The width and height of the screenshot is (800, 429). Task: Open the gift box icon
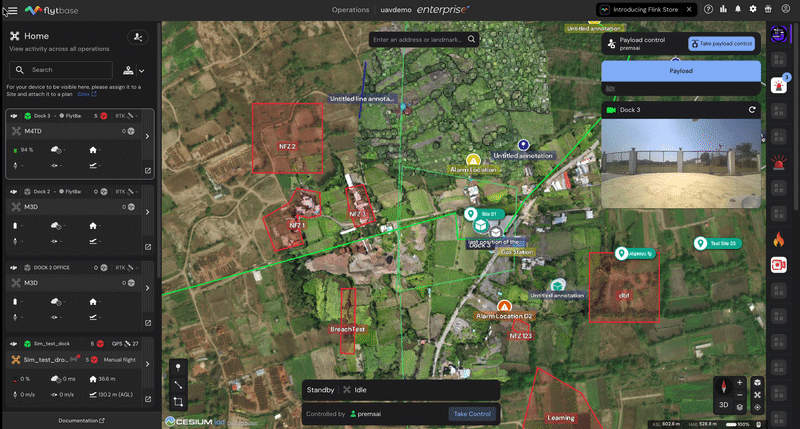[x=768, y=9]
